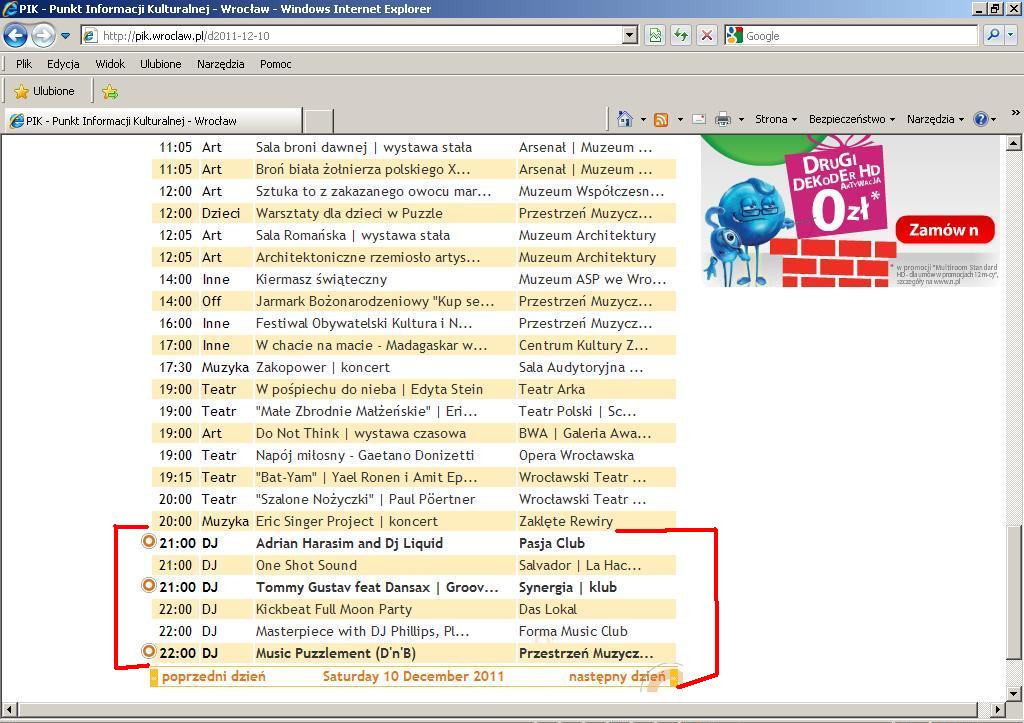Click the Refresh page icon
The image size is (1024, 723).
pyautogui.click(x=681, y=35)
